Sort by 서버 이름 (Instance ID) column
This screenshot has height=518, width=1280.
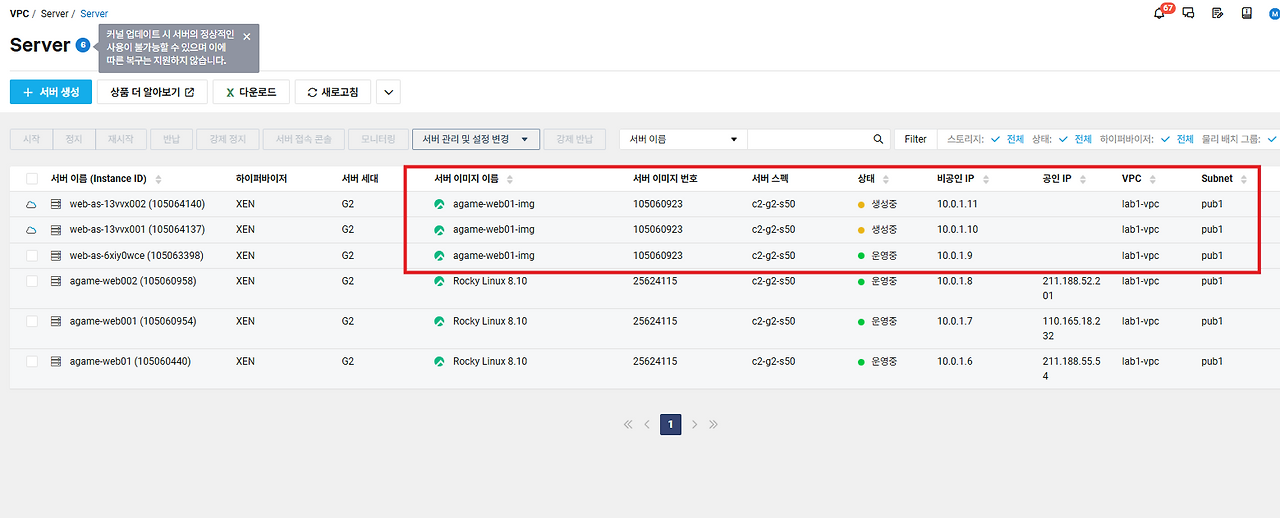[158, 179]
